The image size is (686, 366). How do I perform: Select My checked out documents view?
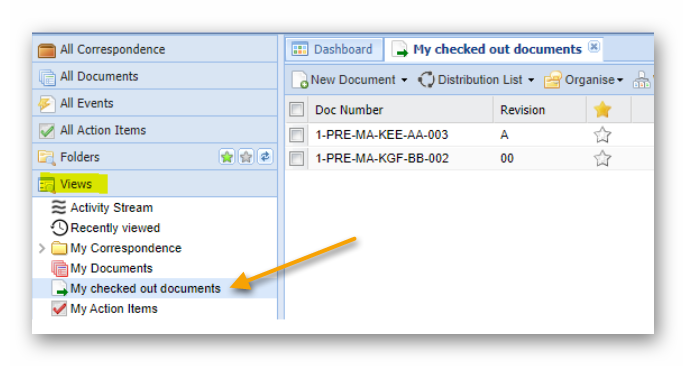click(x=145, y=289)
